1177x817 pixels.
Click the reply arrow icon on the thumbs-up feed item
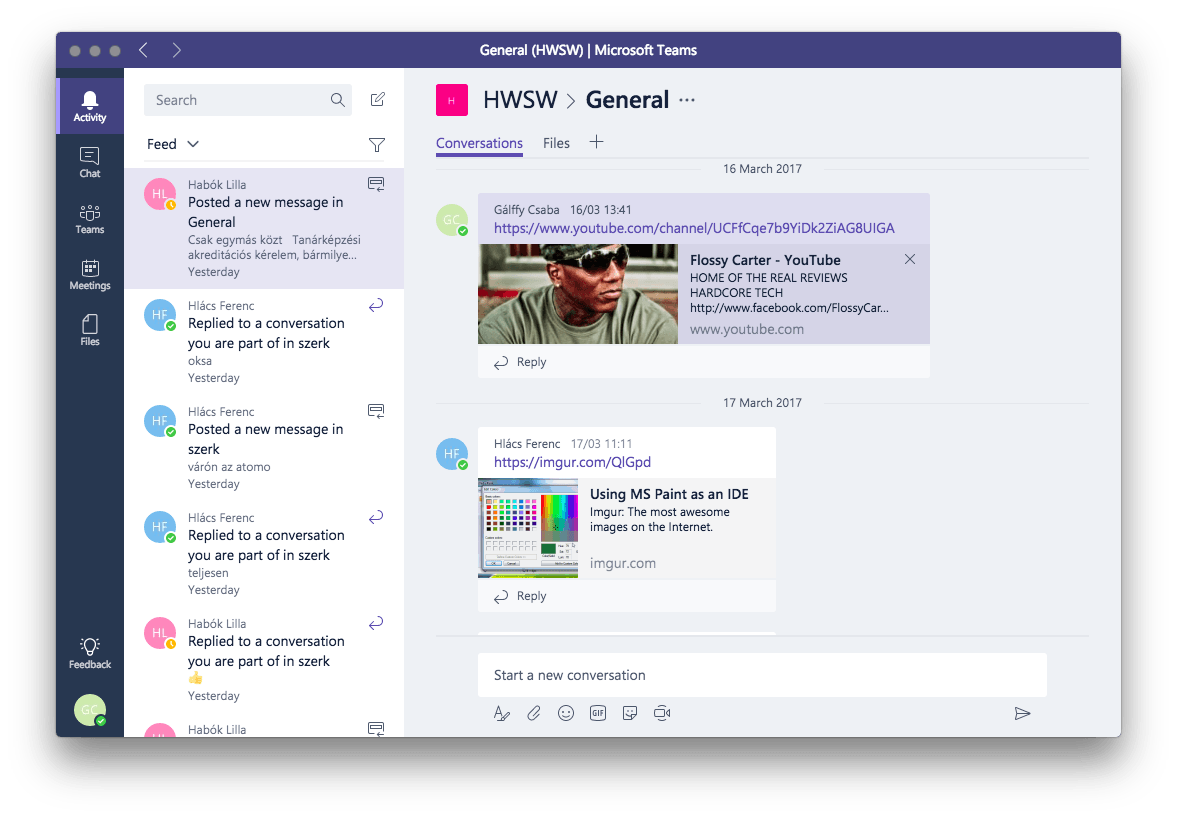(x=376, y=623)
